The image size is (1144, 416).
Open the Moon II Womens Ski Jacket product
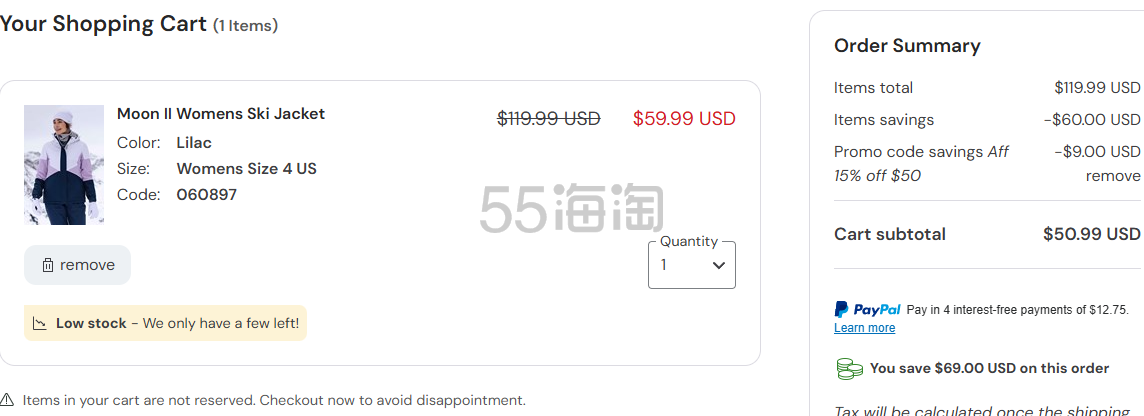tap(221, 114)
